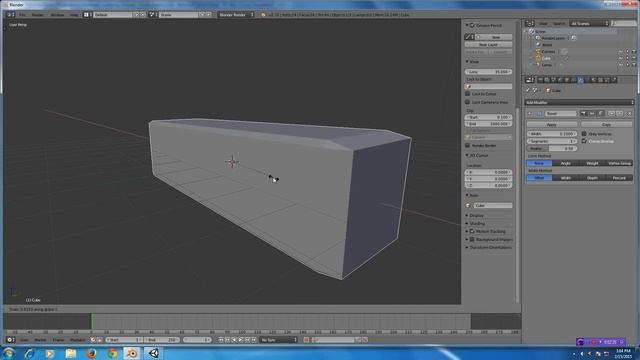Click the New Layer button
Image resolution: width=640 pixels, height=360 pixels.
[489, 44]
